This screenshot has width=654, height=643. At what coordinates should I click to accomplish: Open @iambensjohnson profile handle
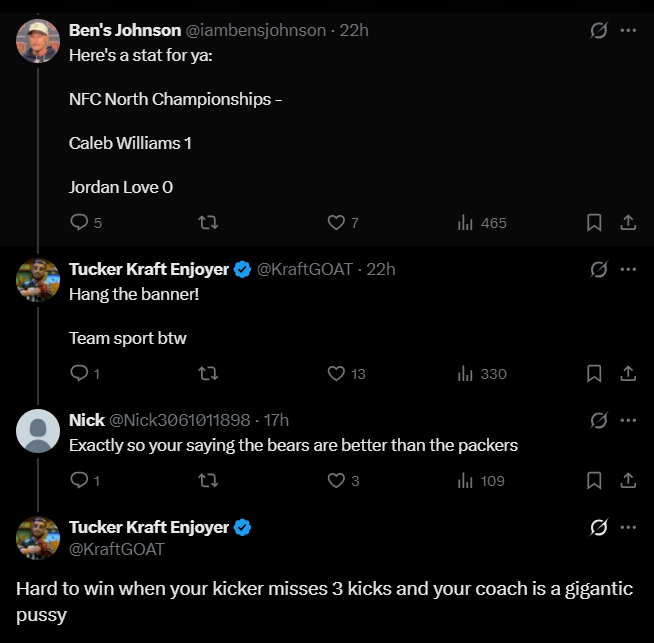pyautogui.click(x=256, y=30)
